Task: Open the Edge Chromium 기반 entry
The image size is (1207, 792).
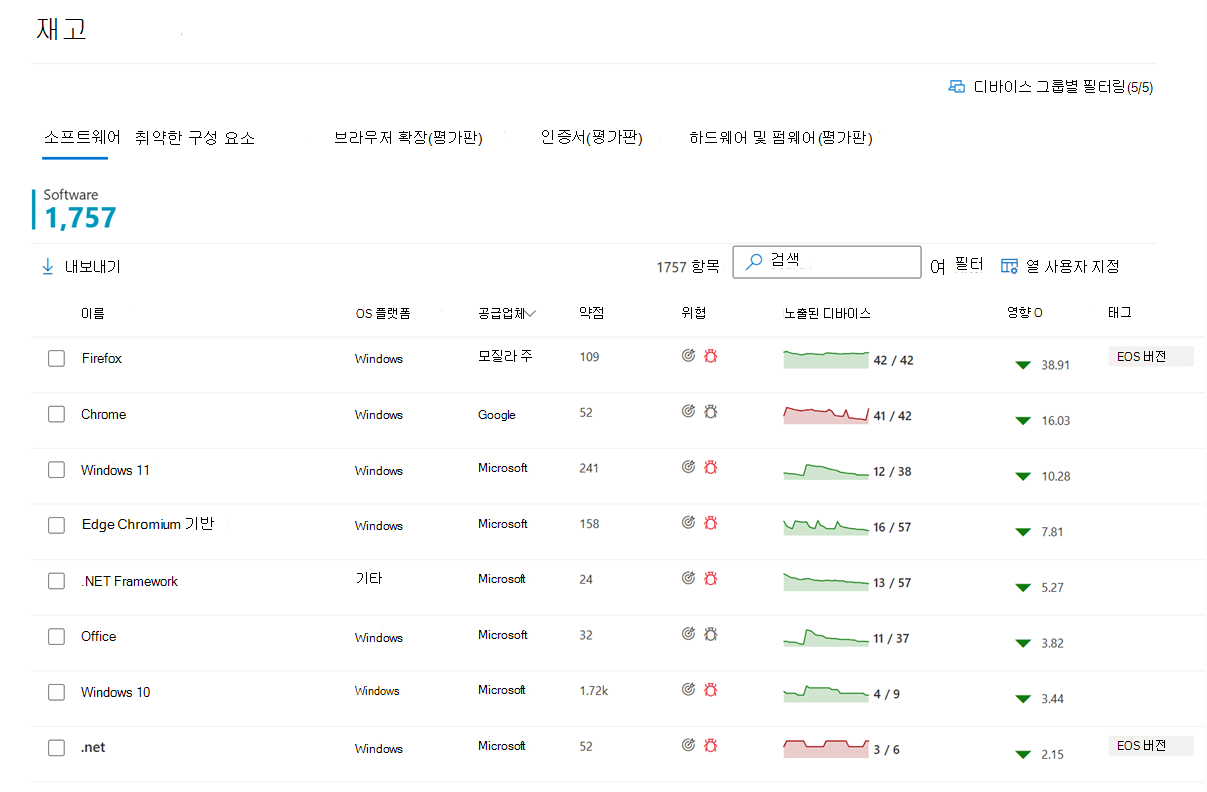Action: [x=147, y=524]
